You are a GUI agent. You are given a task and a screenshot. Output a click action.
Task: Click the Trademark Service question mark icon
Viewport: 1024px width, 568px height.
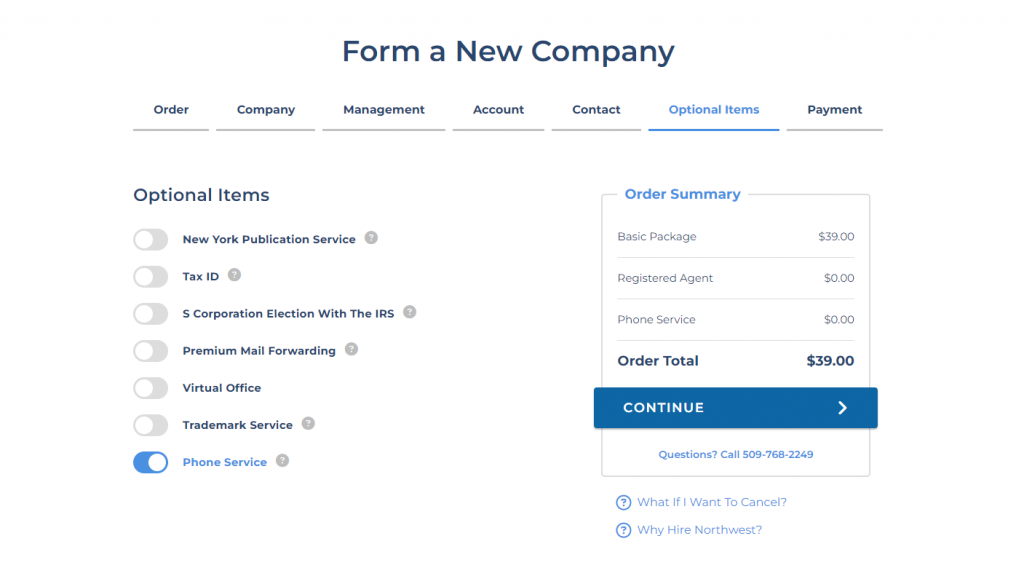click(x=308, y=424)
